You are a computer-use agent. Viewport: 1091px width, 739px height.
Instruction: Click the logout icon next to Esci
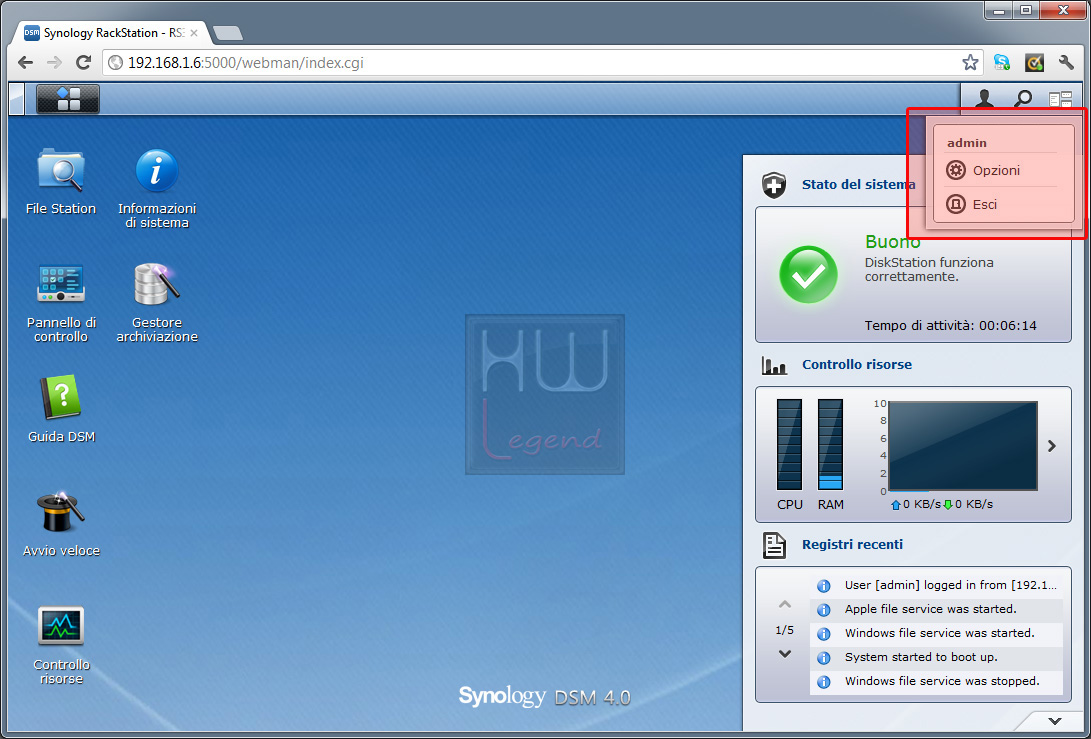pyautogui.click(x=956, y=205)
